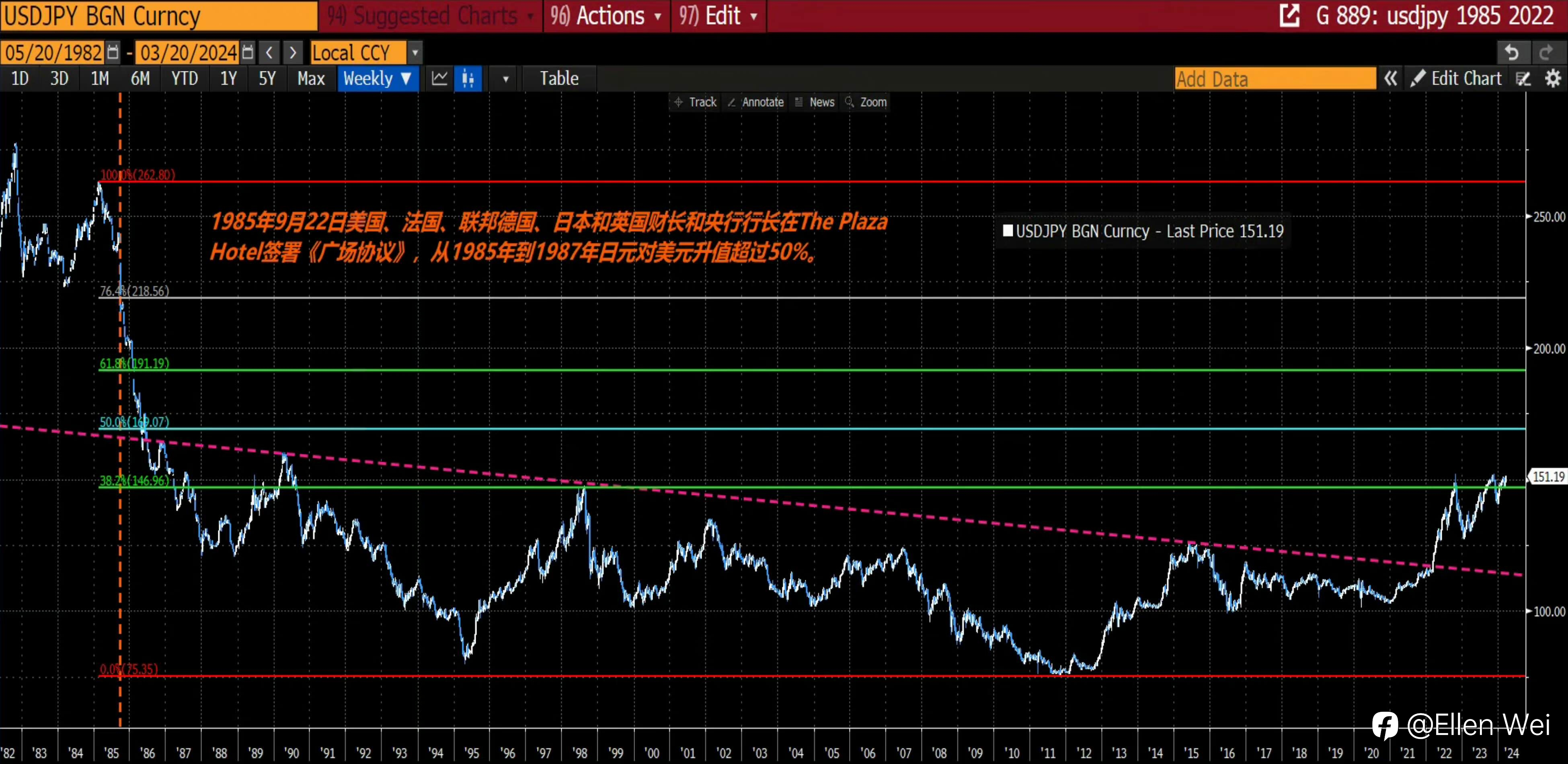This screenshot has height=764, width=1568.
Task: Enable the Track crosshair tool
Action: (696, 102)
